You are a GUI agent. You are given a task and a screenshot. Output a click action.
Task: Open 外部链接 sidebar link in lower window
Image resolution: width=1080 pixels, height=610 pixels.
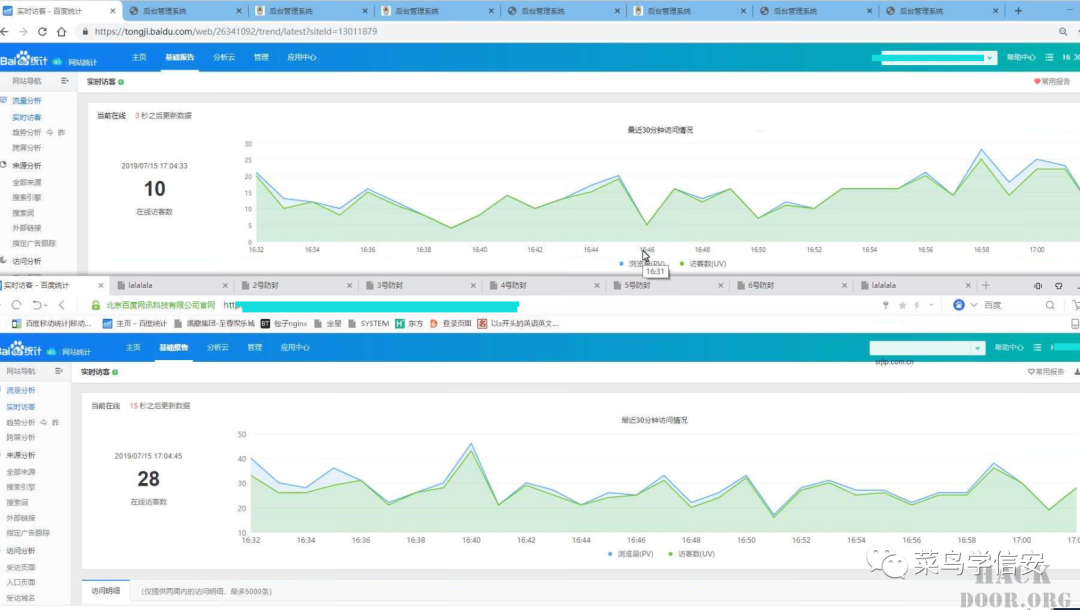click(21, 518)
